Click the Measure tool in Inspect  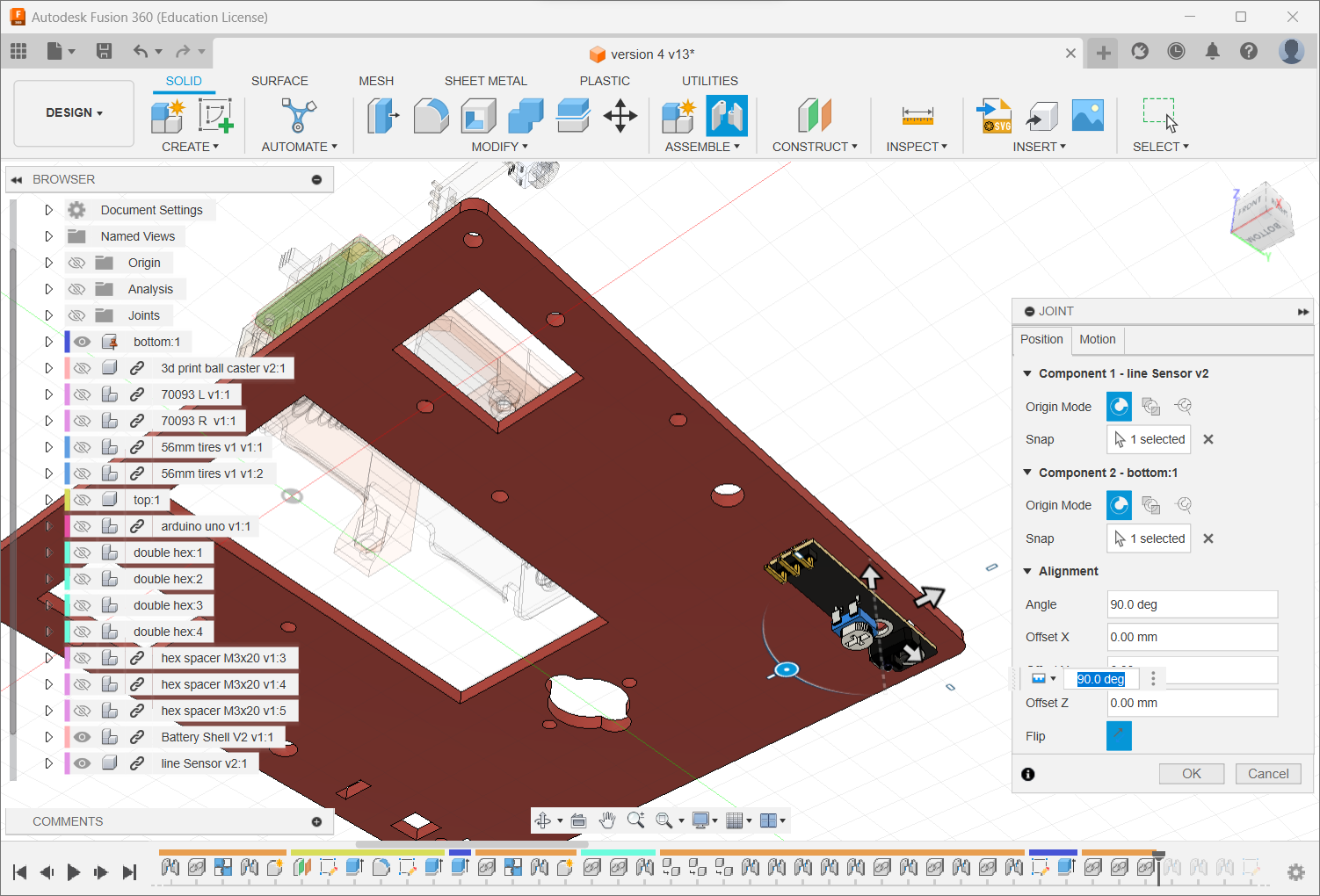(917, 116)
